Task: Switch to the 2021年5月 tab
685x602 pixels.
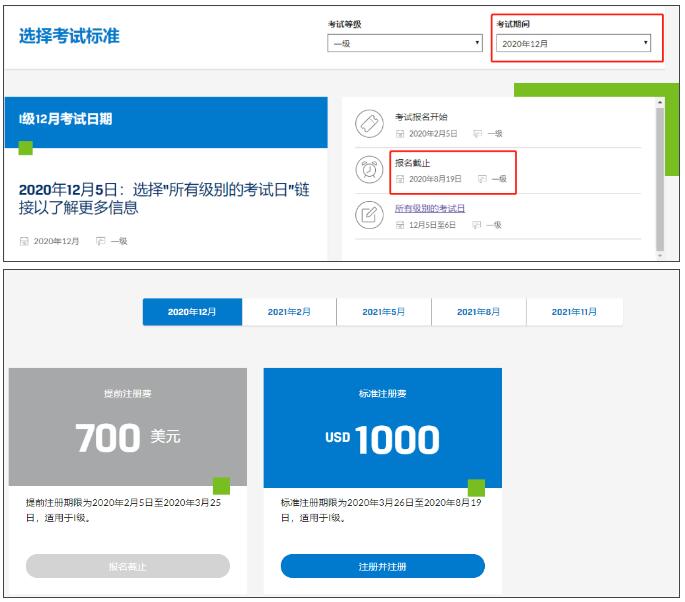Action: click(x=384, y=312)
